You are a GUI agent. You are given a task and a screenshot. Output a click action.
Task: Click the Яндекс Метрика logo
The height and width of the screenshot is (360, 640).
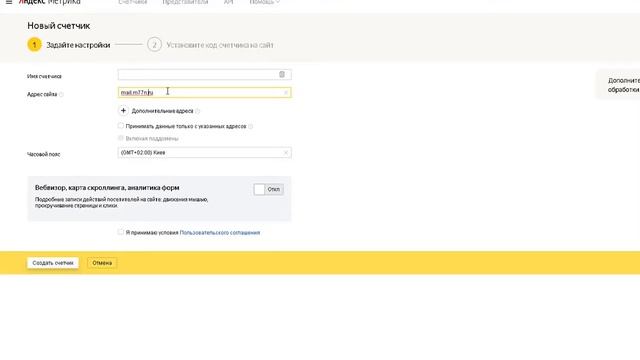pos(50,2)
